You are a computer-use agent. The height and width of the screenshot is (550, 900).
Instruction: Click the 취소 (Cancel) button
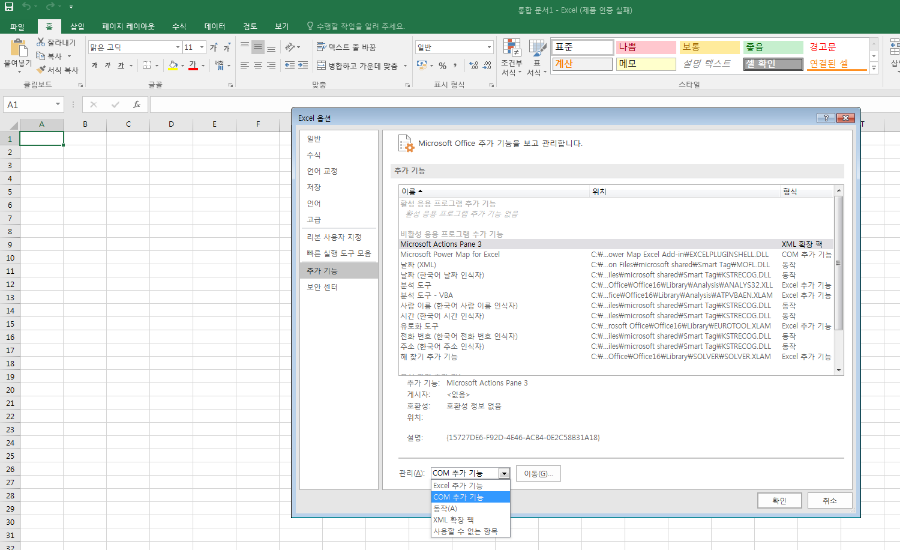click(x=829, y=501)
